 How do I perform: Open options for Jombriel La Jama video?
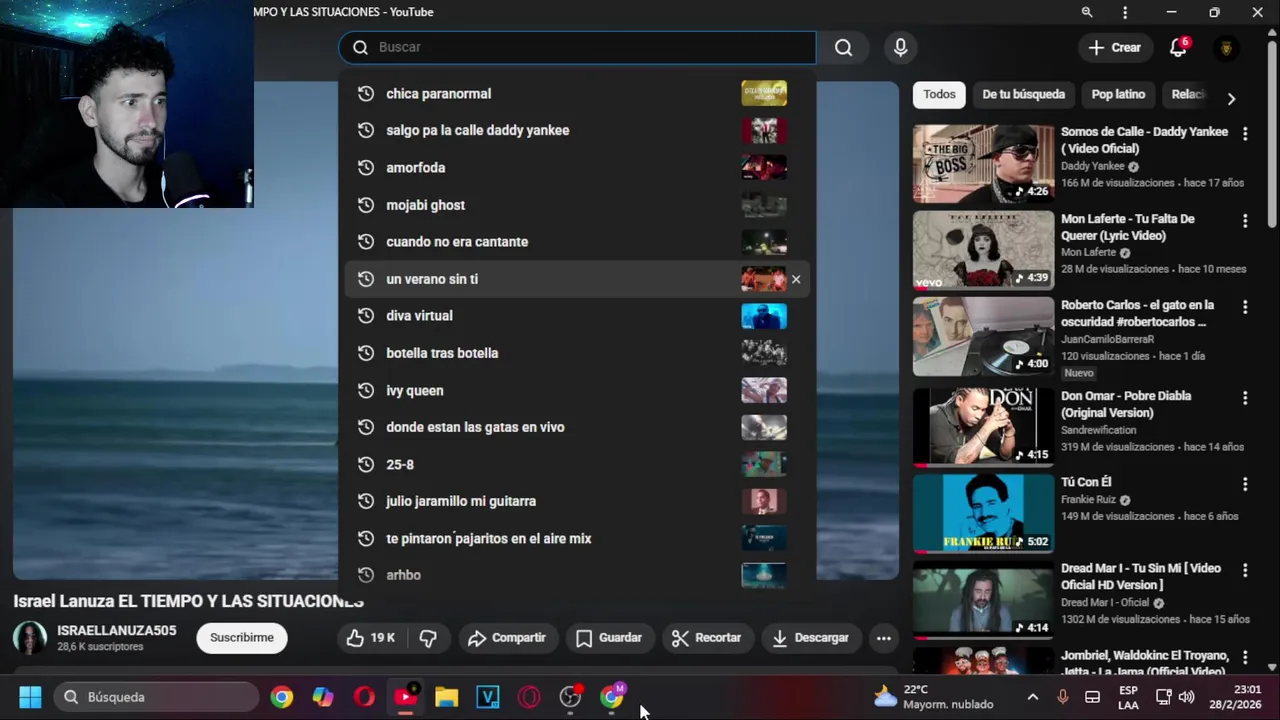tap(1245, 657)
